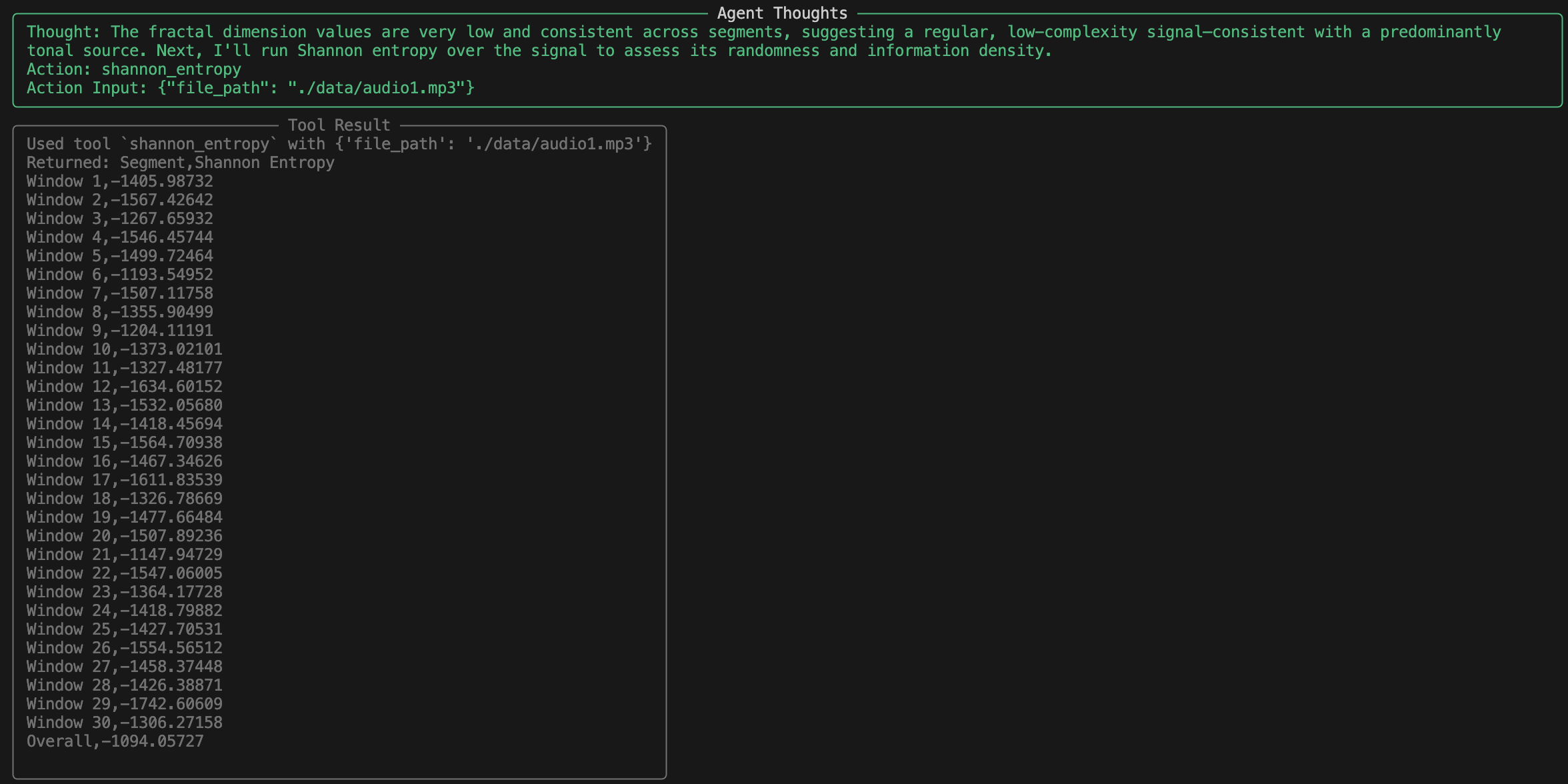Screen dimensions: 1568x784
Task: Click the Window 6 entropy row
Action: (120, 275)
